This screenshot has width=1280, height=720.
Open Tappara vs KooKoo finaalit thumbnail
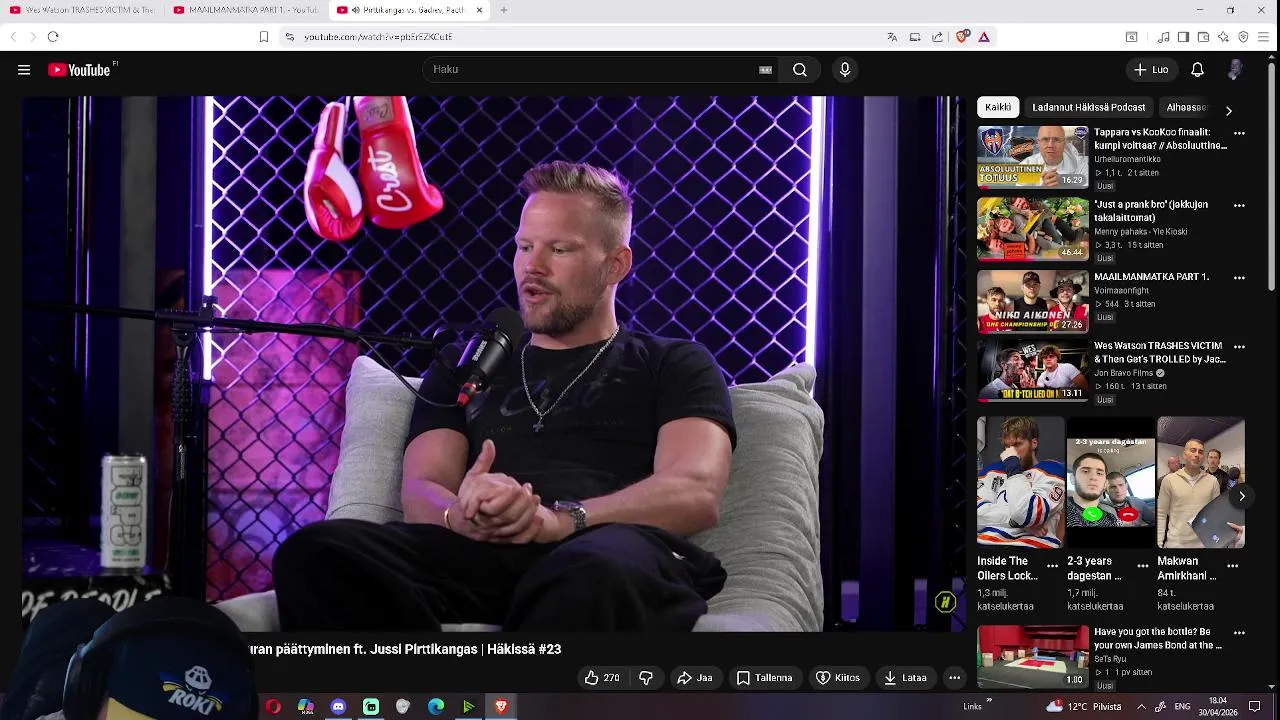pyautogui.click(x=1033, y=157)
